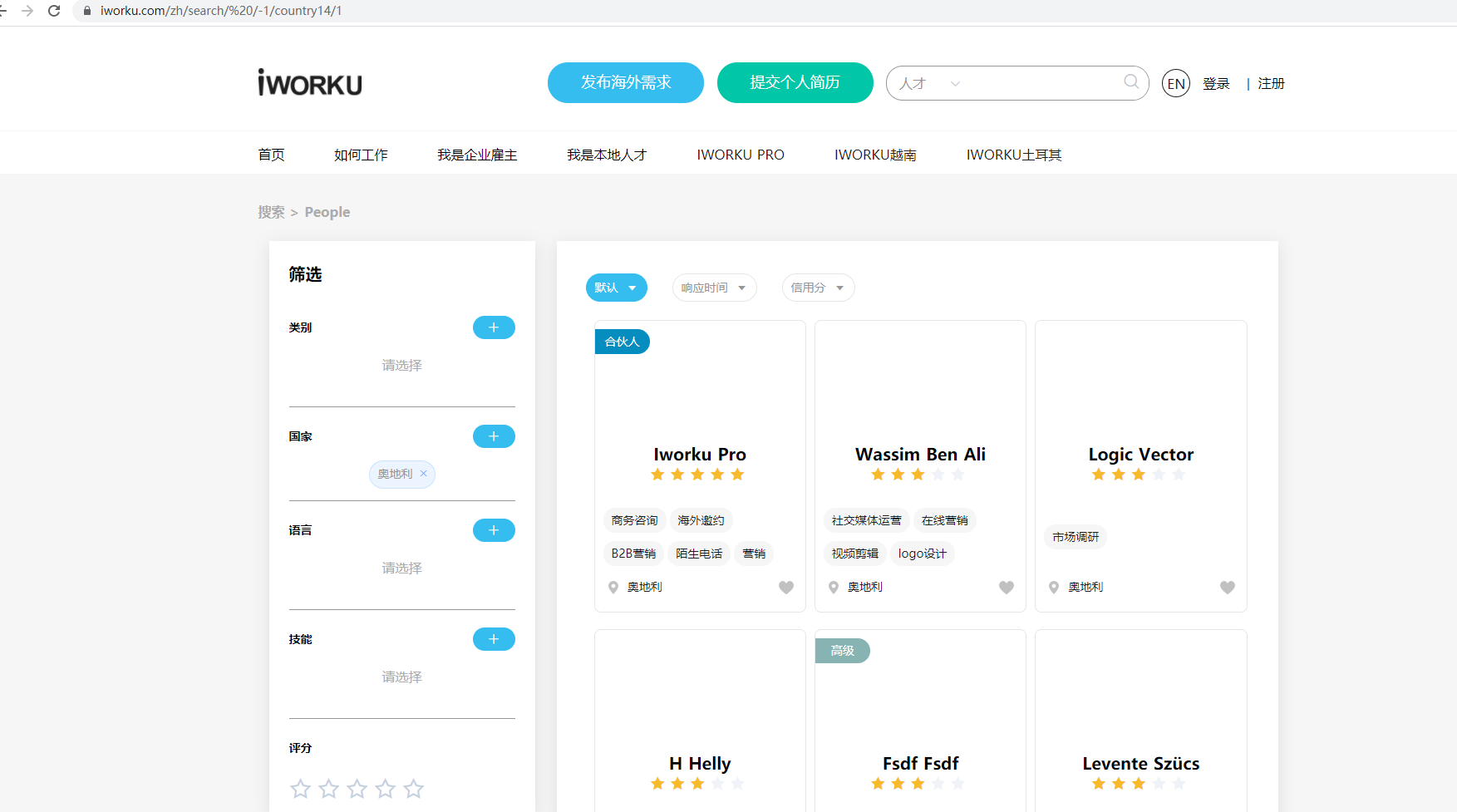This screenshot has width=1457, height=812.
Task: Click the 提交个人简历 button
Action: pos(795,82)
